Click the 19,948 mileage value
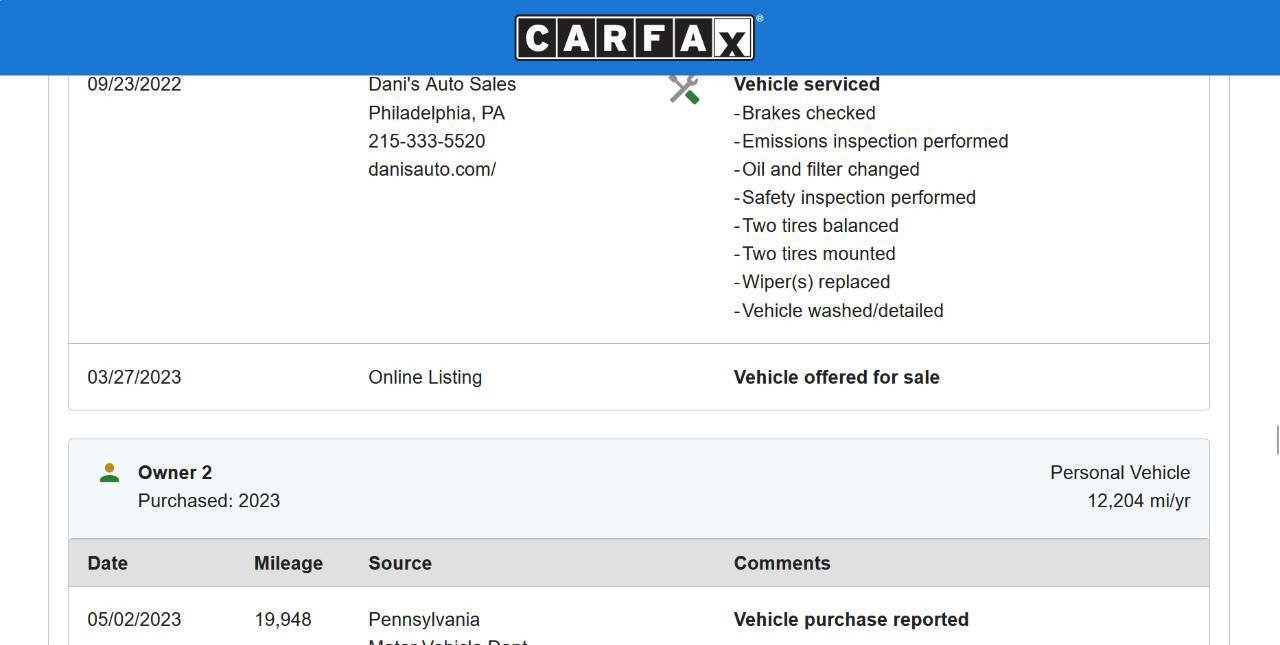This screenshot has width=1280, height=645. click(x=283, y=619)
